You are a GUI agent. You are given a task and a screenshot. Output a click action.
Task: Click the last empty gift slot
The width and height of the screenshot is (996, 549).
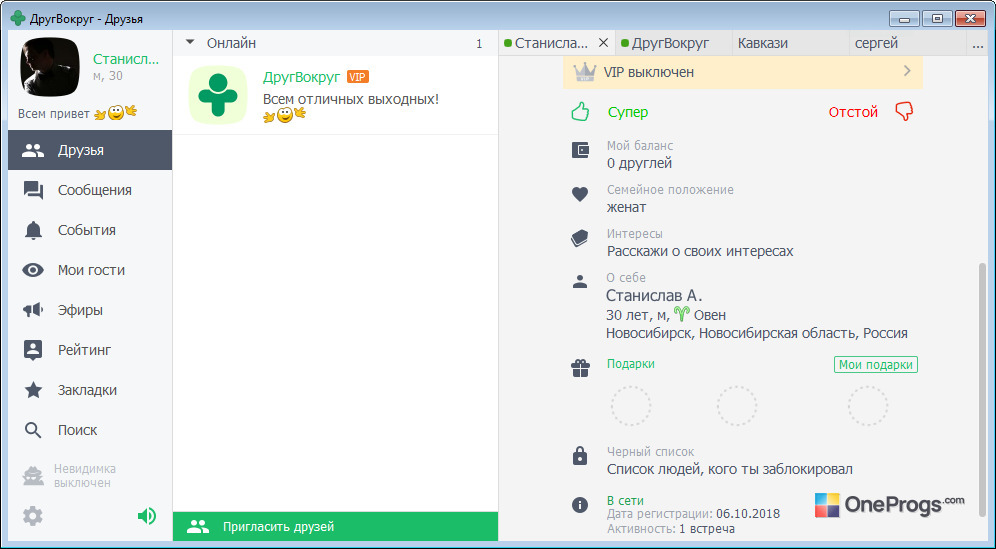(868, 405)
